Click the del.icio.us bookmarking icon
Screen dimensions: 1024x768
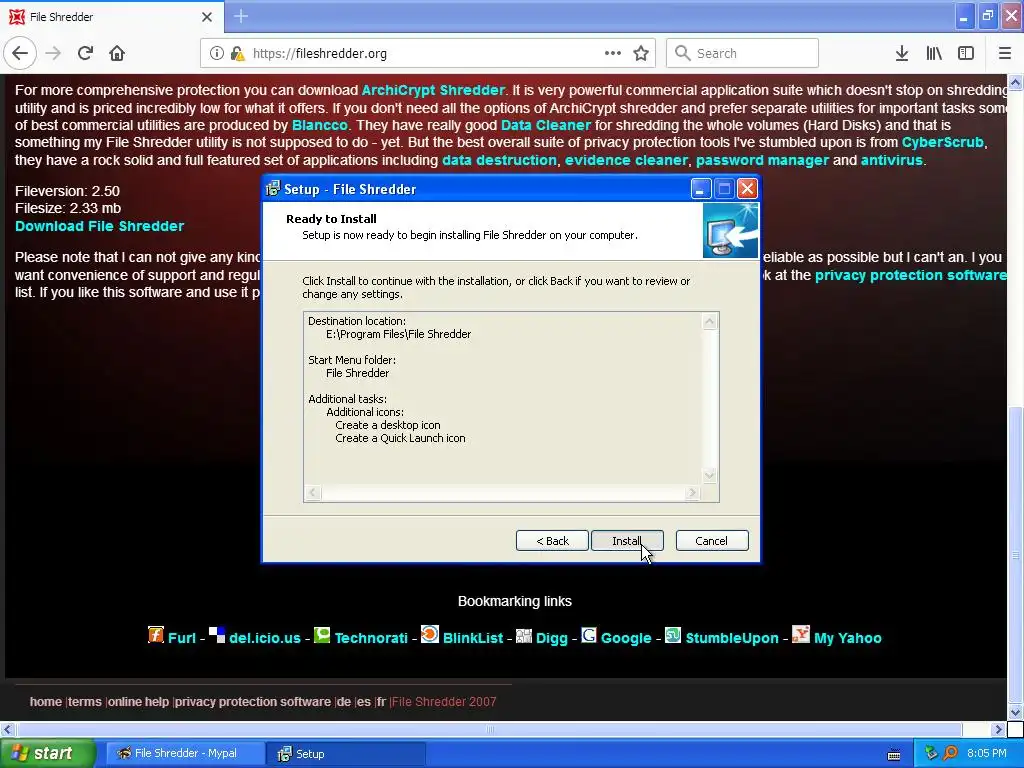[x=217, y=635]
